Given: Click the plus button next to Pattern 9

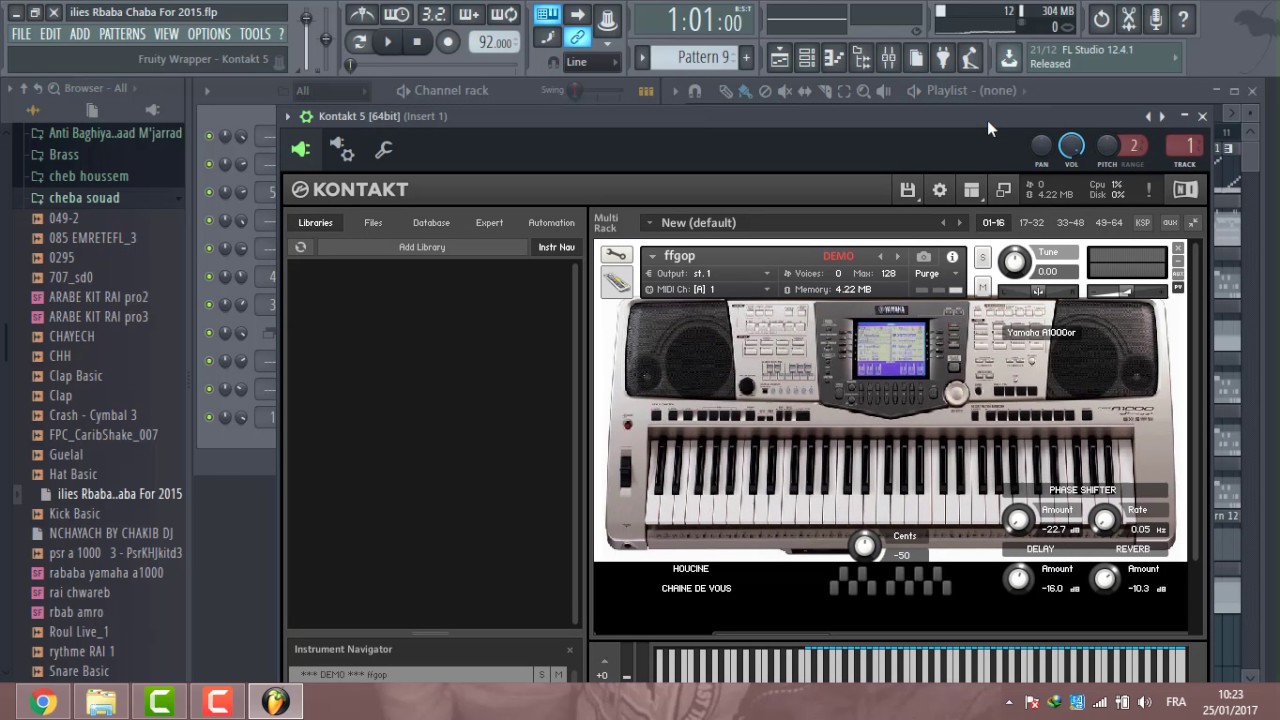Looking at the screenshot, I should (746, 57).
